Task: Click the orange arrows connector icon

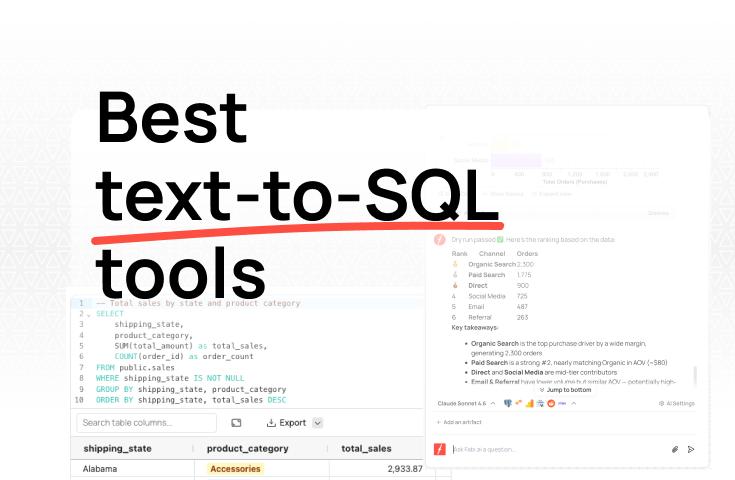Action: (x=518, y=403)
